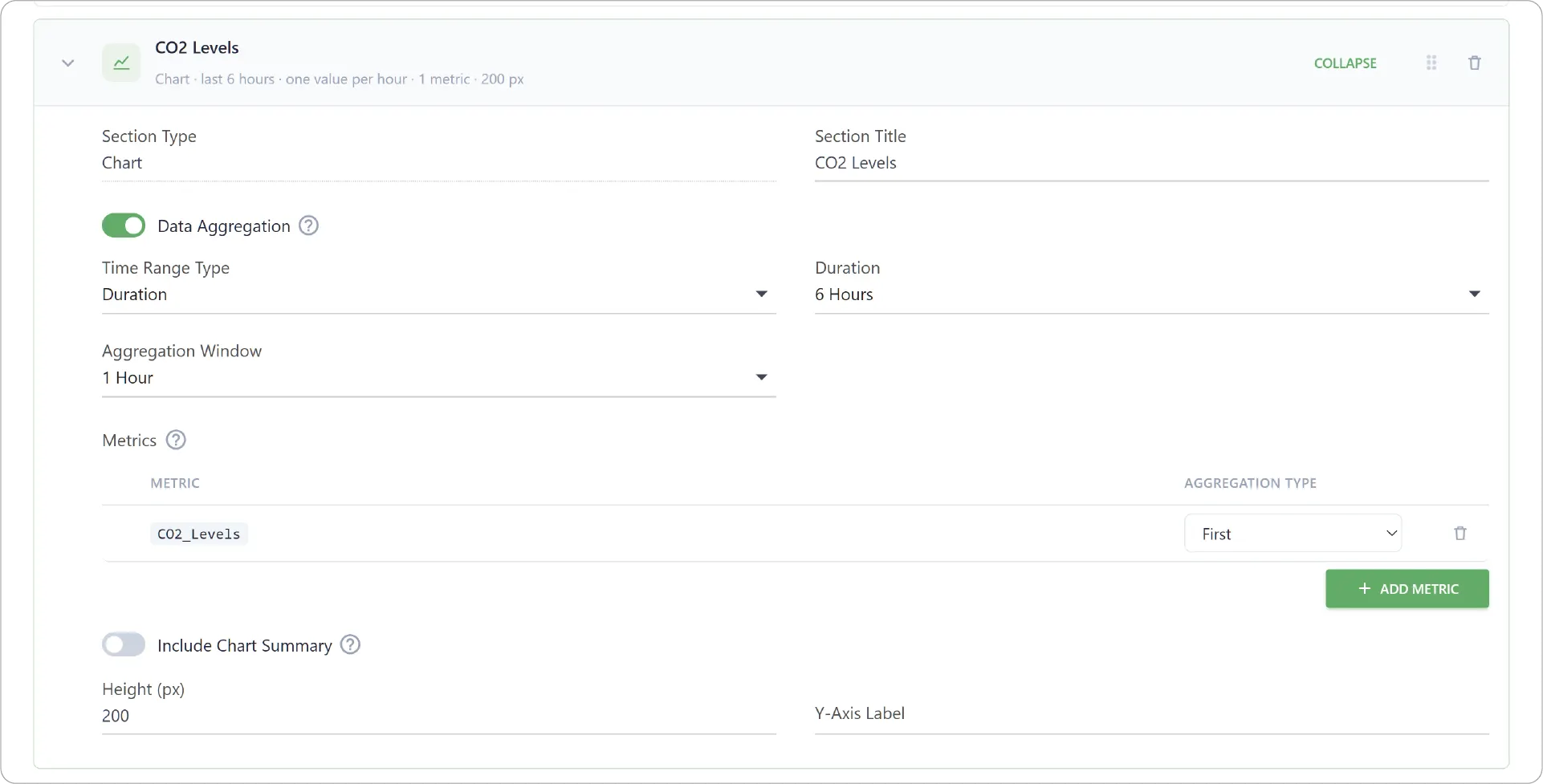Open Include Chart Summary help icon

(351, 644)
